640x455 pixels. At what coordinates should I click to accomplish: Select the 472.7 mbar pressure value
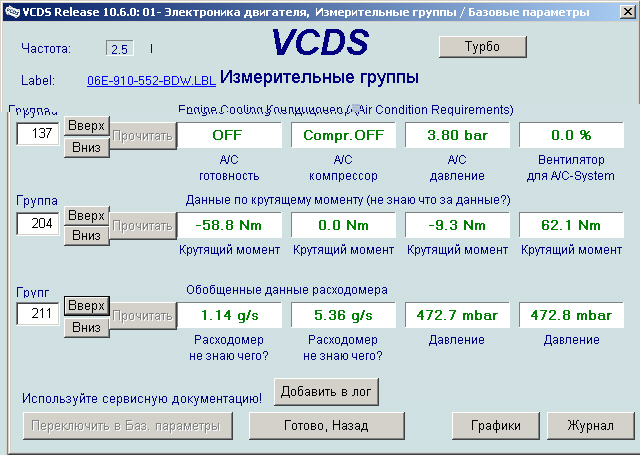[457, 315]
